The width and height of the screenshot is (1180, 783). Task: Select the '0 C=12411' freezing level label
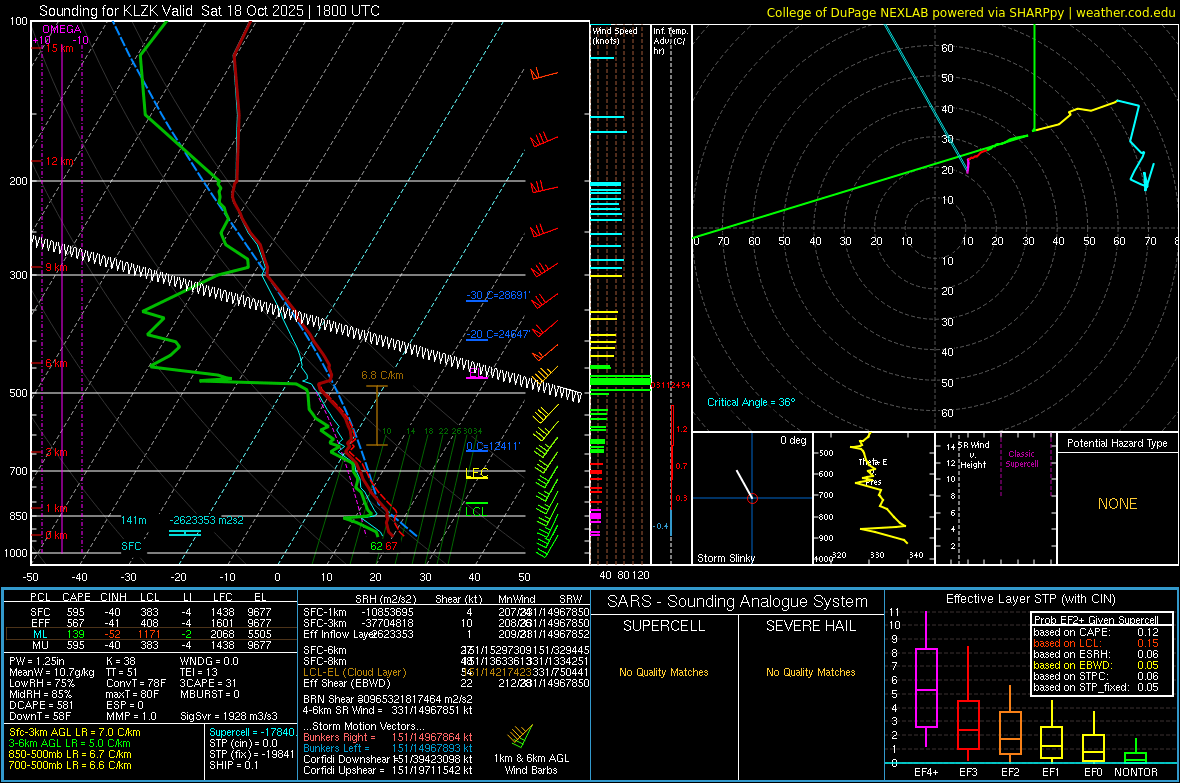coord(493,446)
